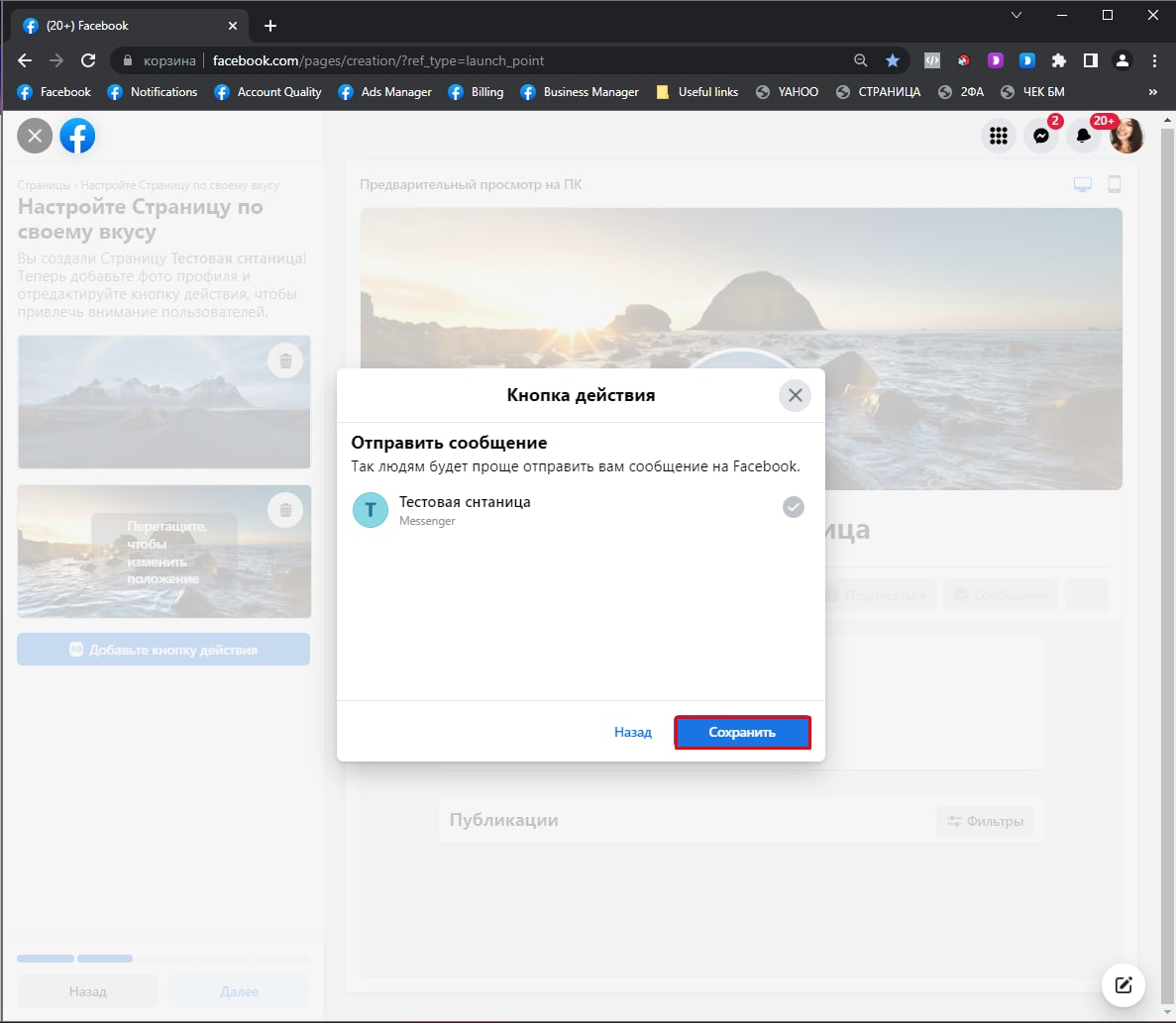Delete the mountain profile photo
The width and height of the screenshot is (1176, 1023).
[x=285, y=361]
